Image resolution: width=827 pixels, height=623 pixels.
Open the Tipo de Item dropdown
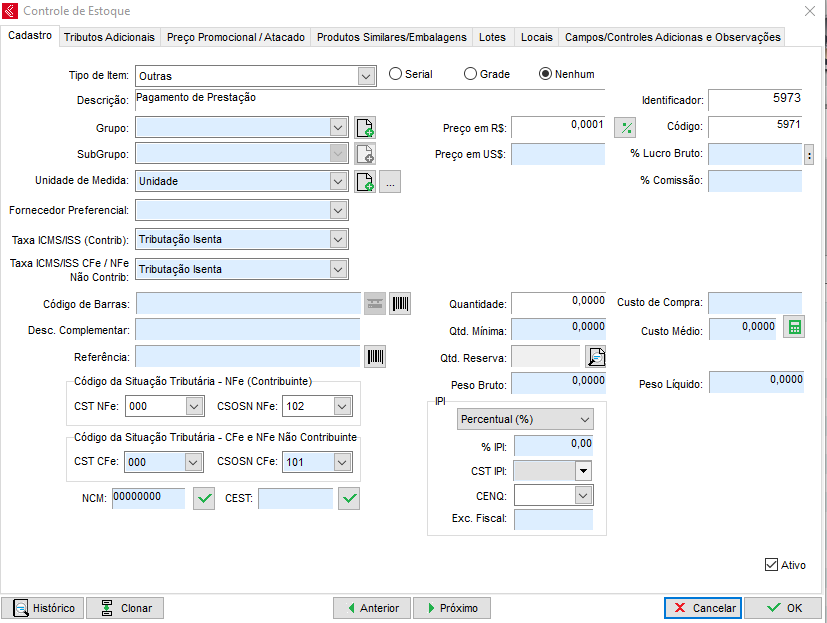pyautogui.click(x=365, y=76)
